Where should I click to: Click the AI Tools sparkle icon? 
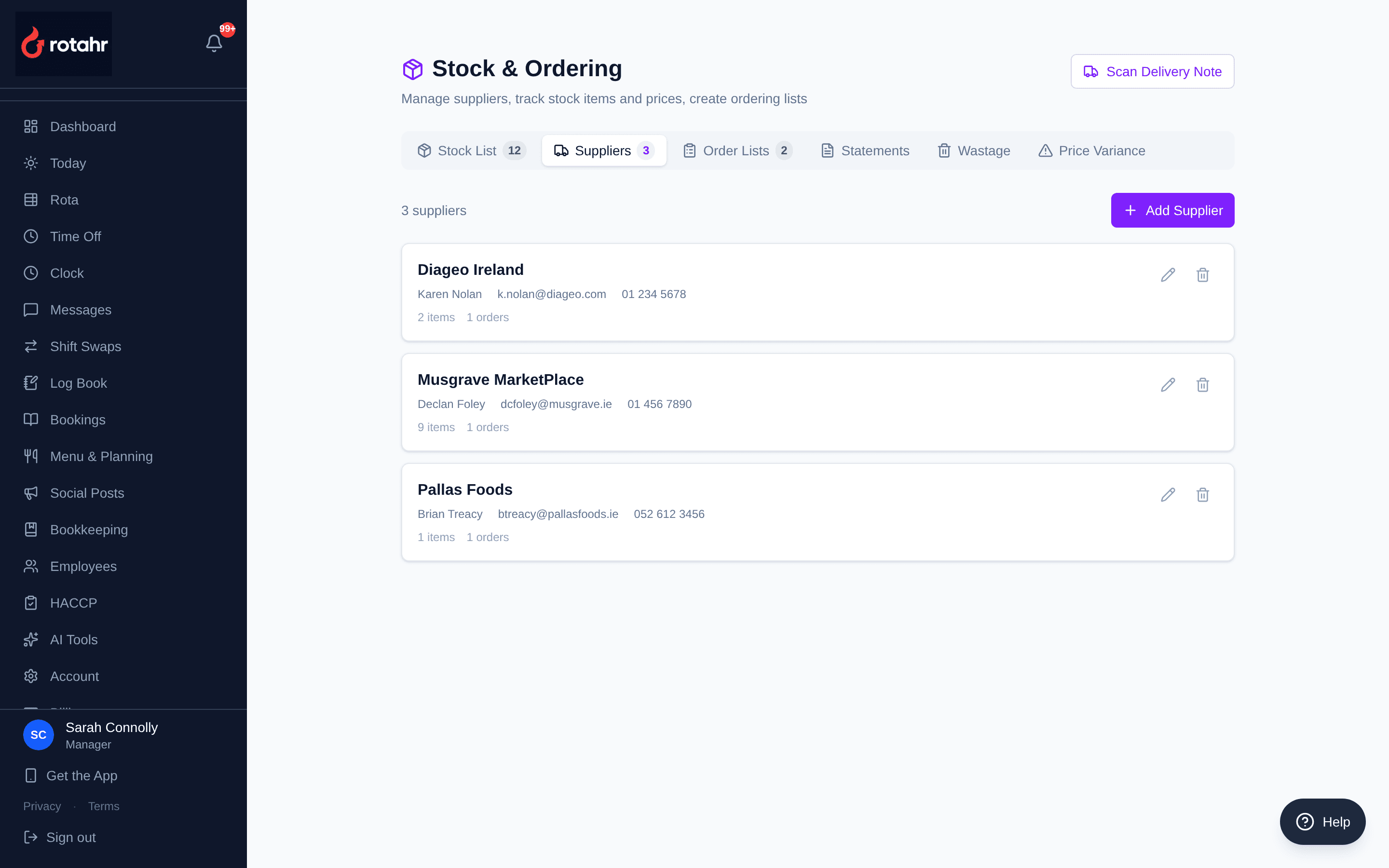click(x=31, y=639)
